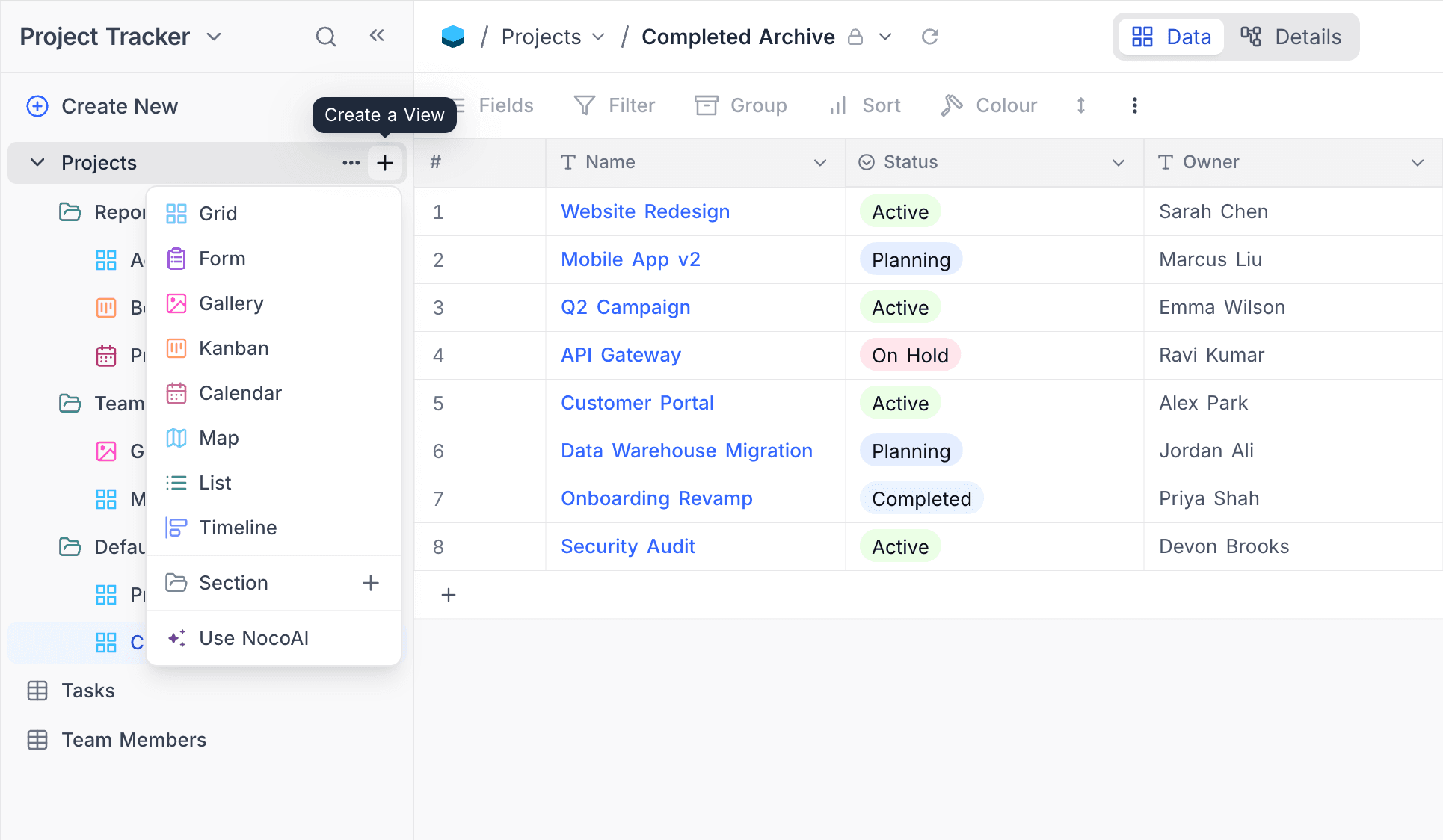The width and height of the screenshot is (1443, 840).
Task: Open the toolbar vertical three-dot menu
Action: (1134, 105)
